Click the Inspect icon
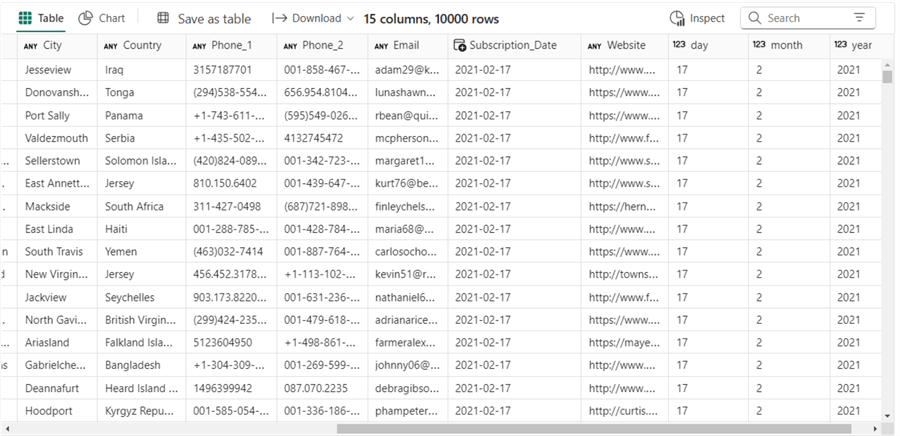The height and width of the screenshot is (436, 900). [x=678, y=18]
